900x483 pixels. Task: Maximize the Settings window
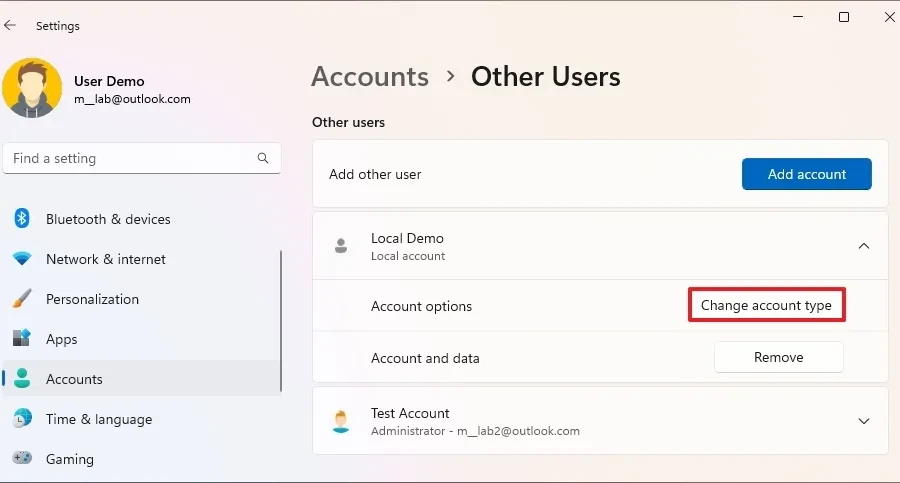coord(844,17)
